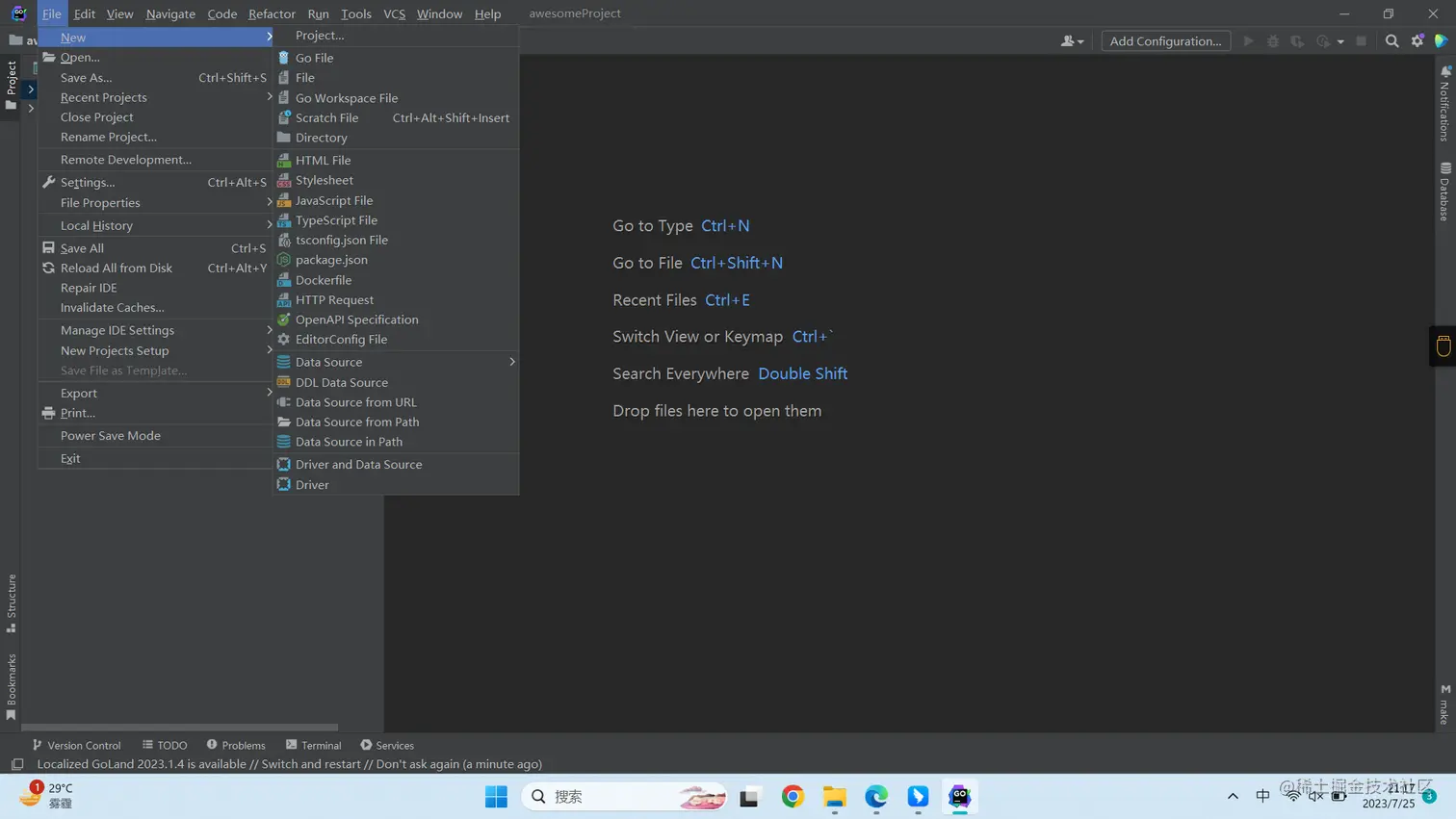Click the Stylesheet CSS icon

click(x=283, y=180)
